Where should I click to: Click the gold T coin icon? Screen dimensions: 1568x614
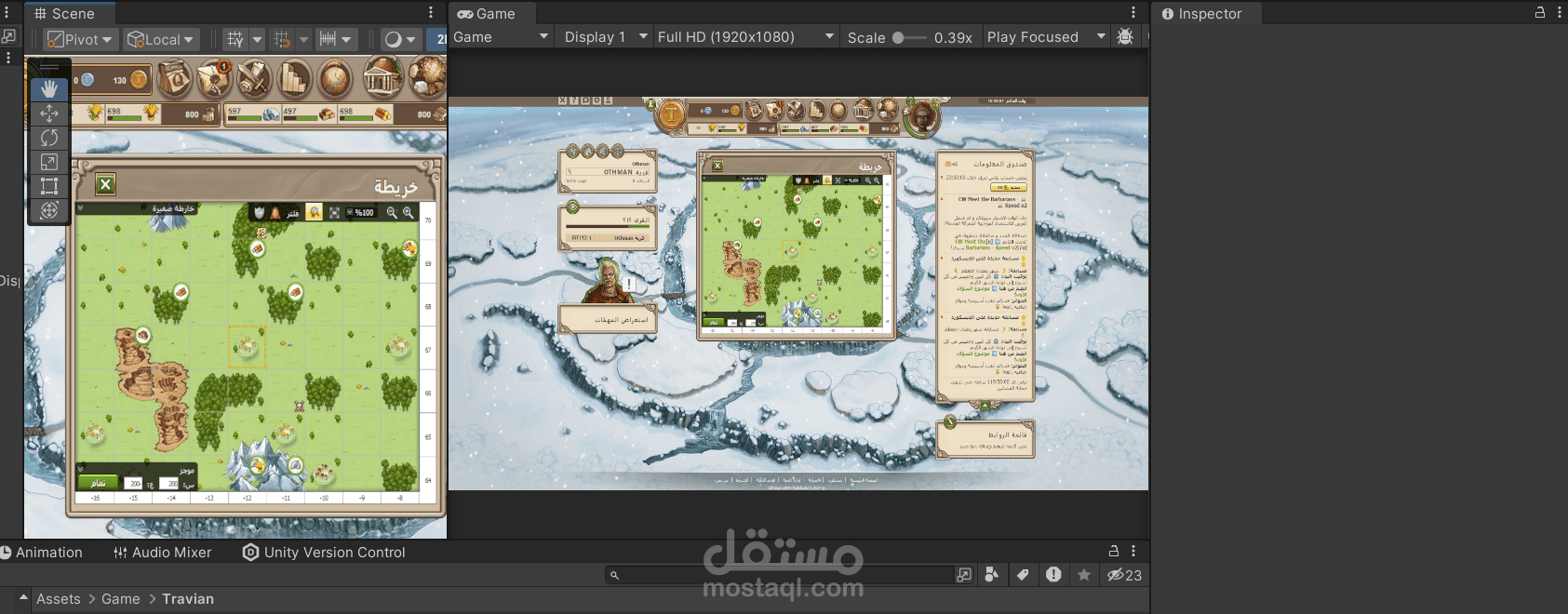pos(138,80)
